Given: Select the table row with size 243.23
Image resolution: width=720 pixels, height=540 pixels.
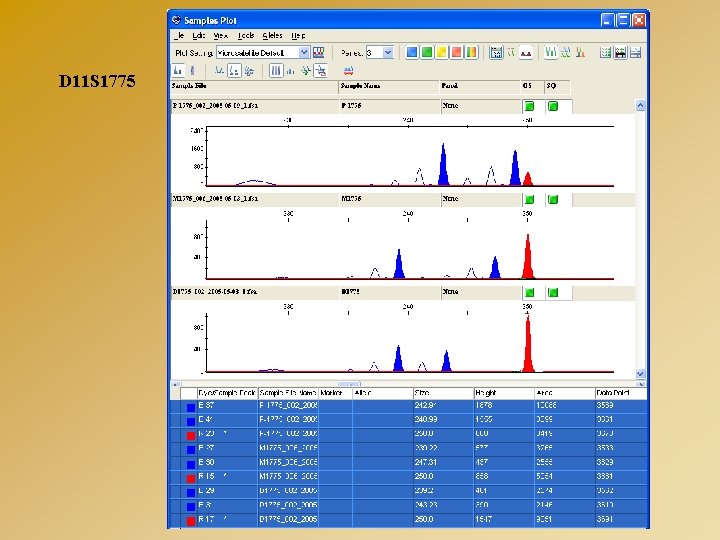Looking at the screenshot, I should [408, 505].
